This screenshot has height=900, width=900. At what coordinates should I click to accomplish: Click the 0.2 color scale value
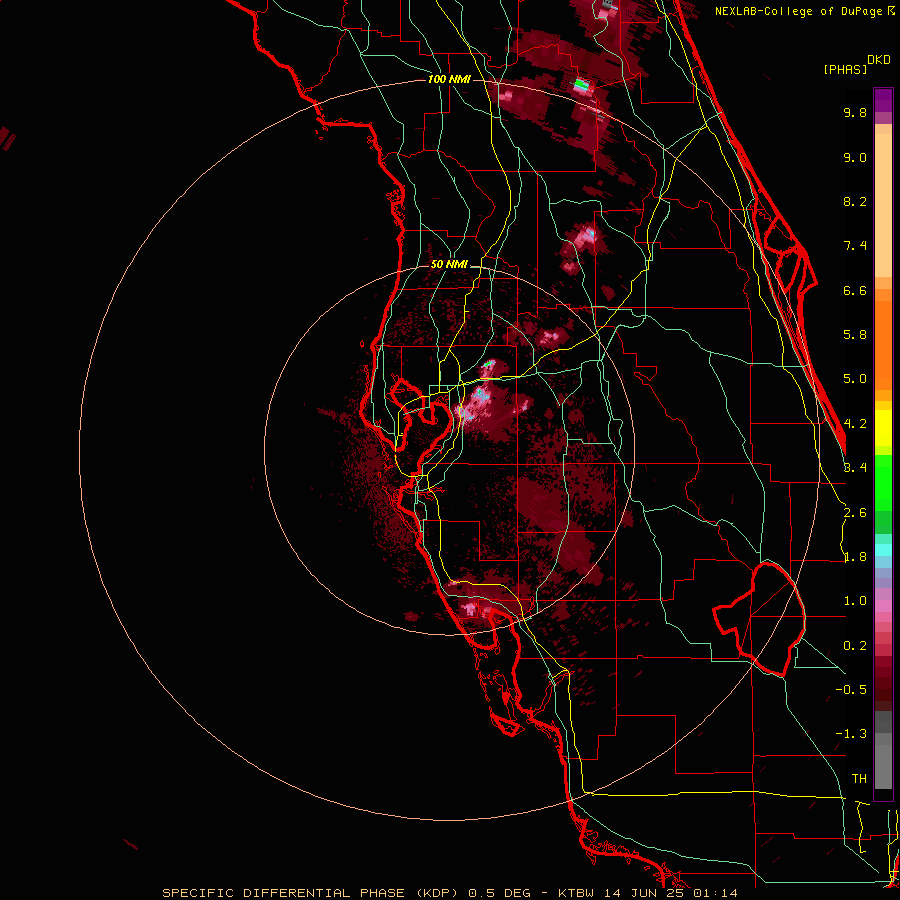pos(855,646)
